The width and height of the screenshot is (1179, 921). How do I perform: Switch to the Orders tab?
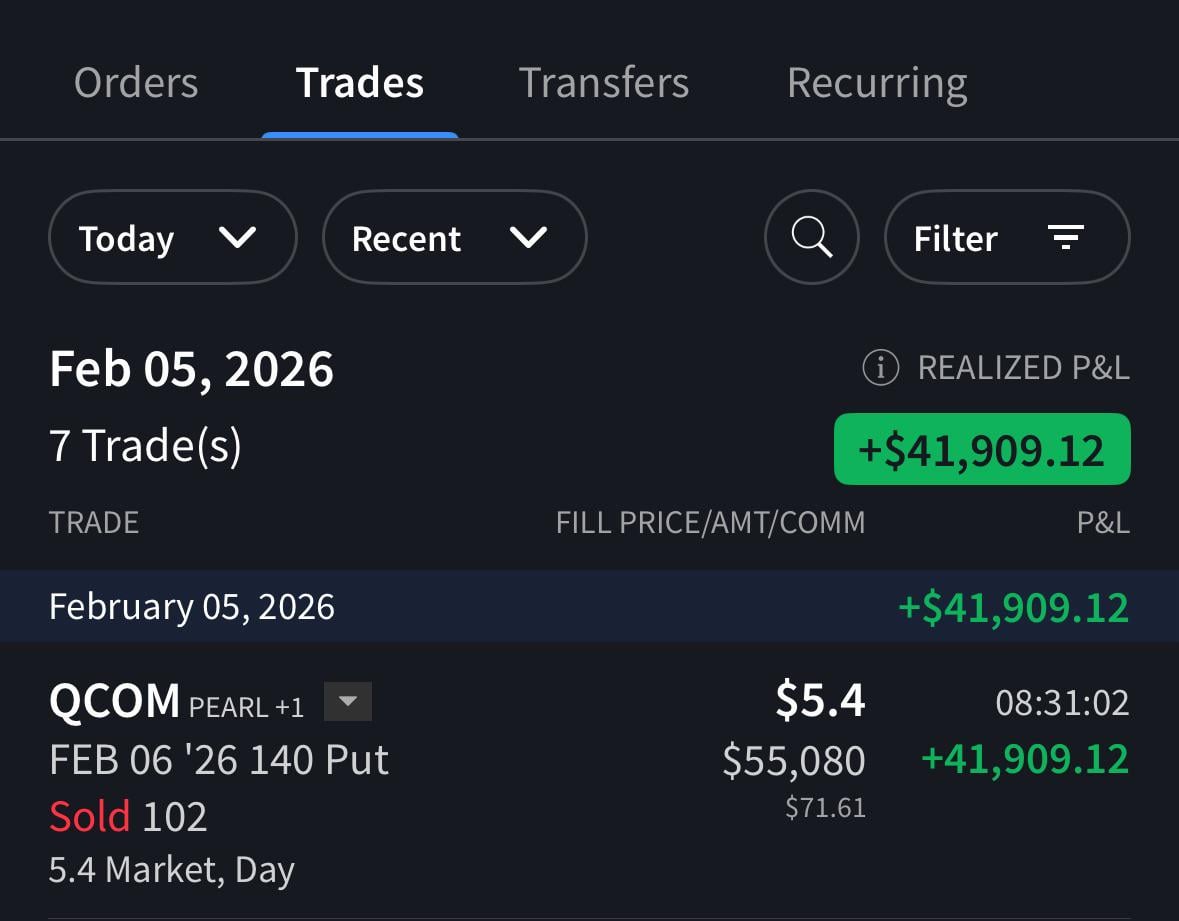click(136, 83)
